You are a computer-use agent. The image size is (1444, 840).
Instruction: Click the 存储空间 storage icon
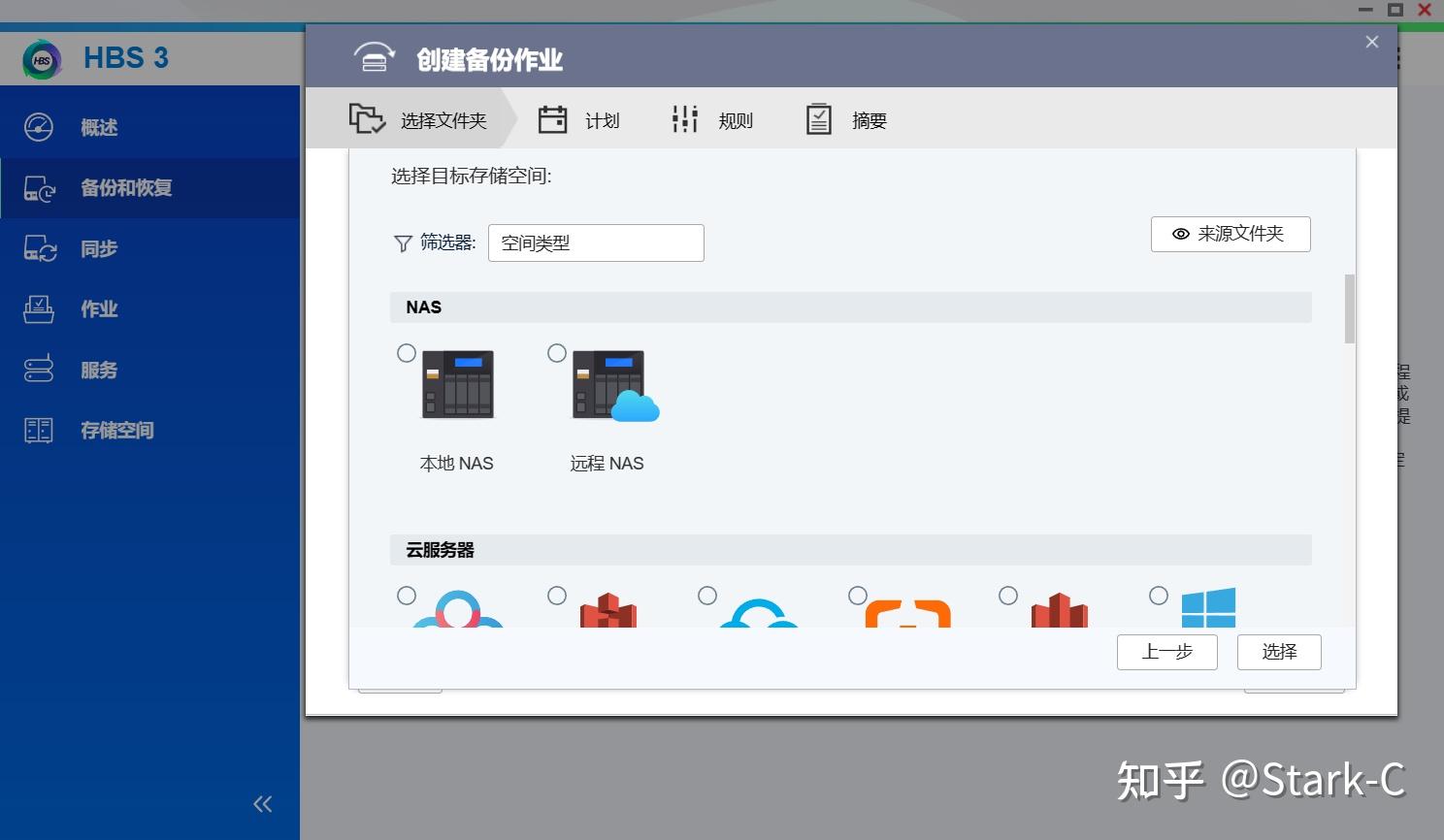39,430
